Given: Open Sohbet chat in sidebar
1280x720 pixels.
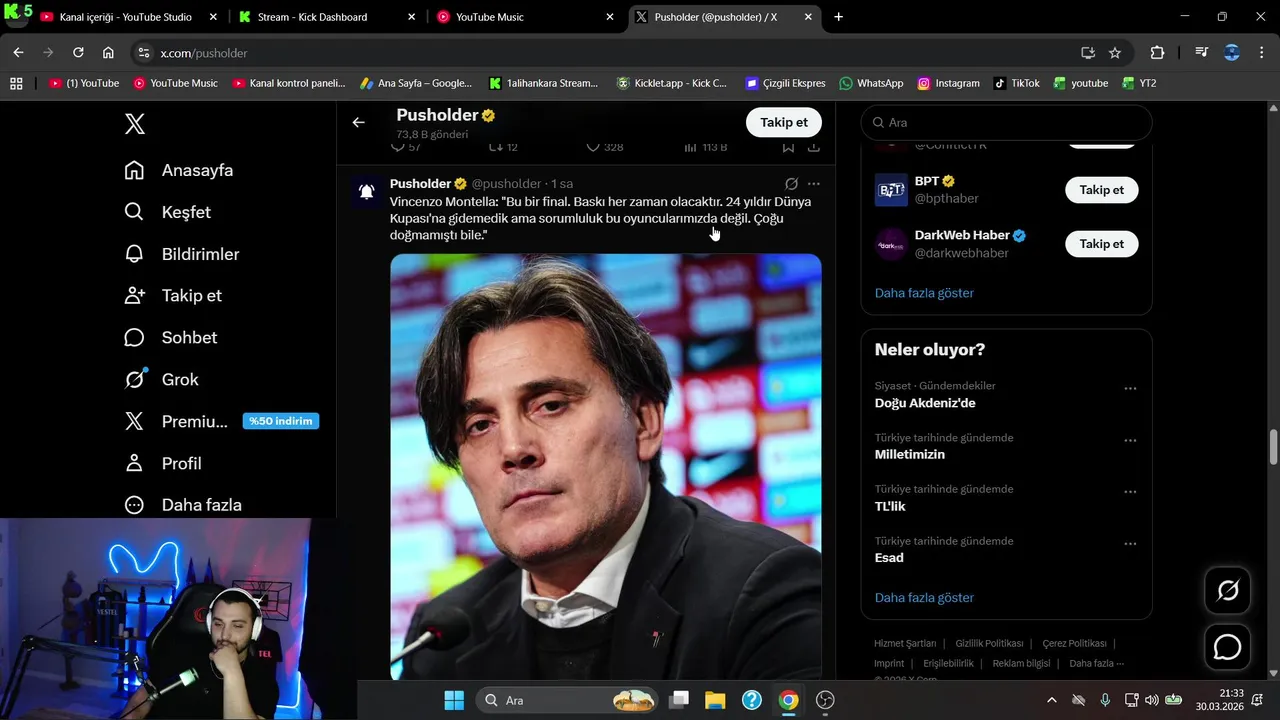Looking at the screenshot, I should tap(170, 338).
